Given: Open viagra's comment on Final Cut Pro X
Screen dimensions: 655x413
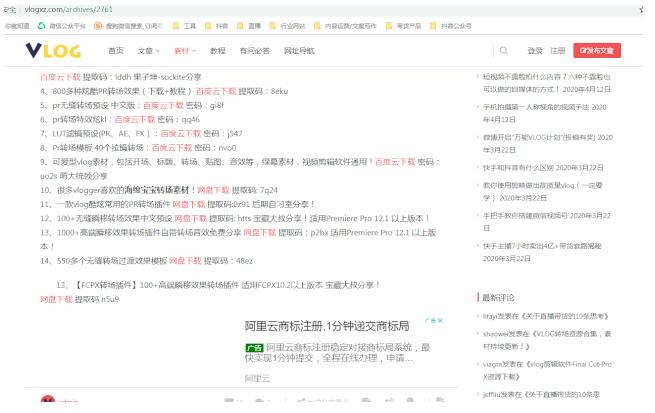Looking at the screenshot, I should pyautogui.click(x=547, y=370).
